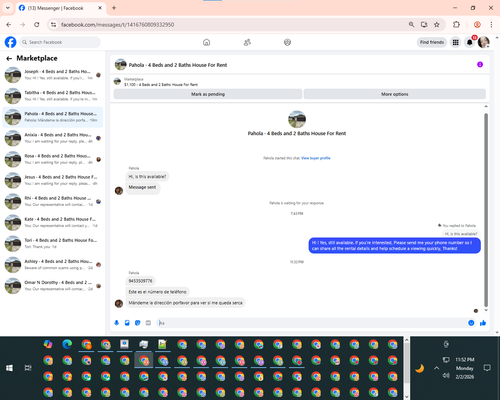Open the Tabitha conversation
This screenshot has height=400, width=500.
click(53, 96)
